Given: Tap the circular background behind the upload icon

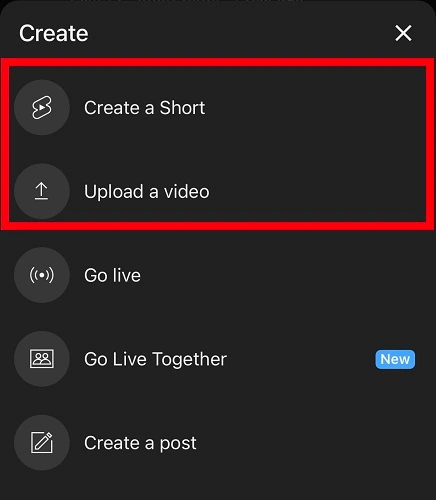Looking at the screenshot, I should pyautogui.click(x=42, y=191).
